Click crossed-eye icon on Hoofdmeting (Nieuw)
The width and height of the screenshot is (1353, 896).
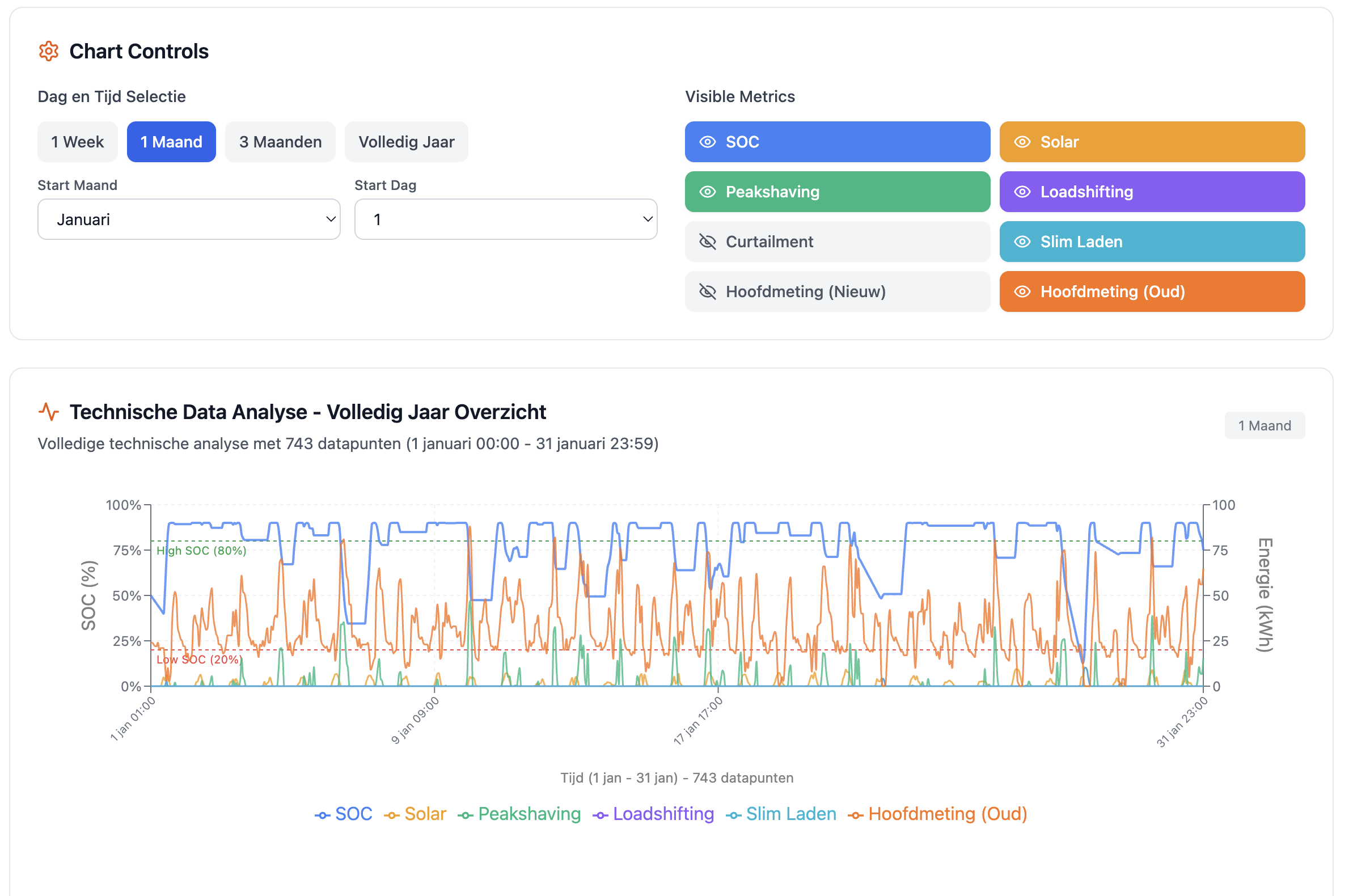click(707, 291)
